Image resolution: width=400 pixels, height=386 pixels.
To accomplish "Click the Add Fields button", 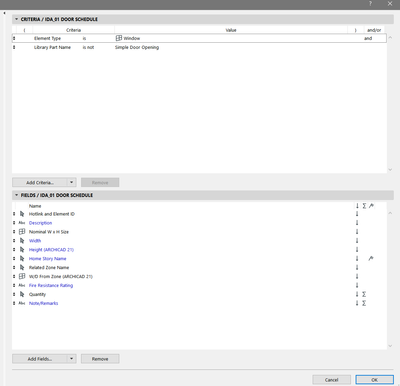I will pyautogui.click(x=40, y=359).
